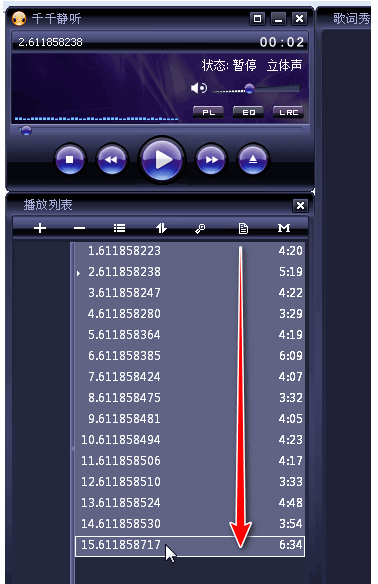Close the TTPlayer main window
378x584 pixels.
coord(299,18)
